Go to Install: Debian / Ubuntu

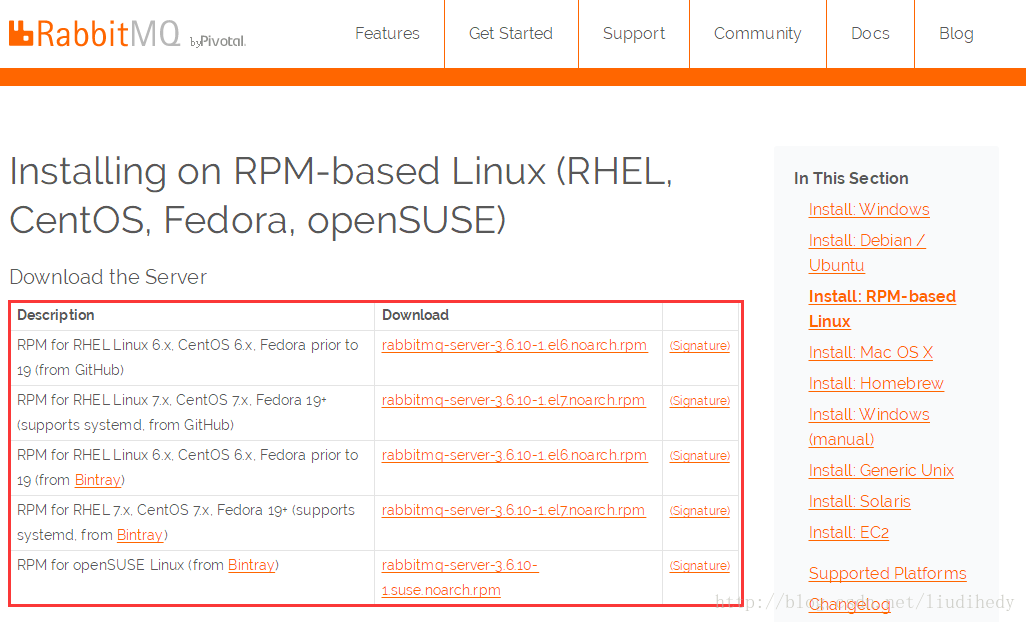[867, 253]
